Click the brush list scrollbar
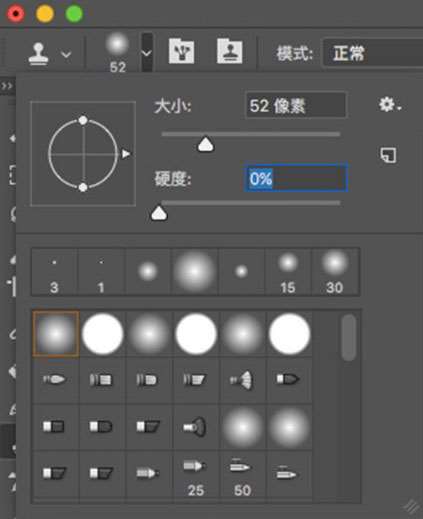This screenshot has width=423, height=519. 349,337
